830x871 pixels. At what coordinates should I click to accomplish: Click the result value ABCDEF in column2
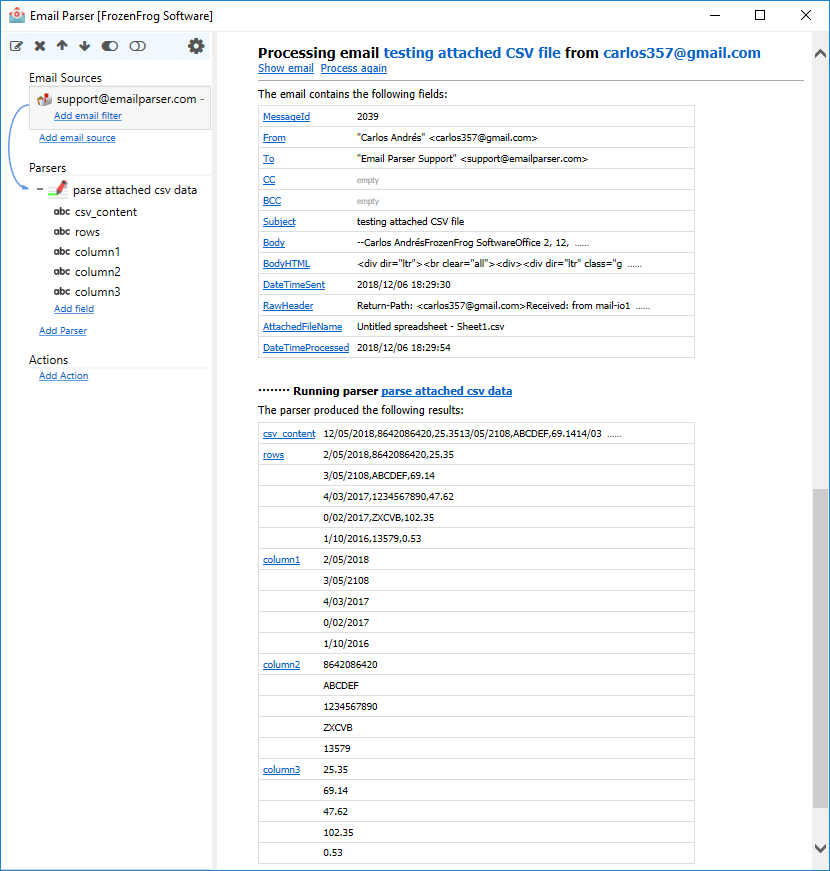341,686
